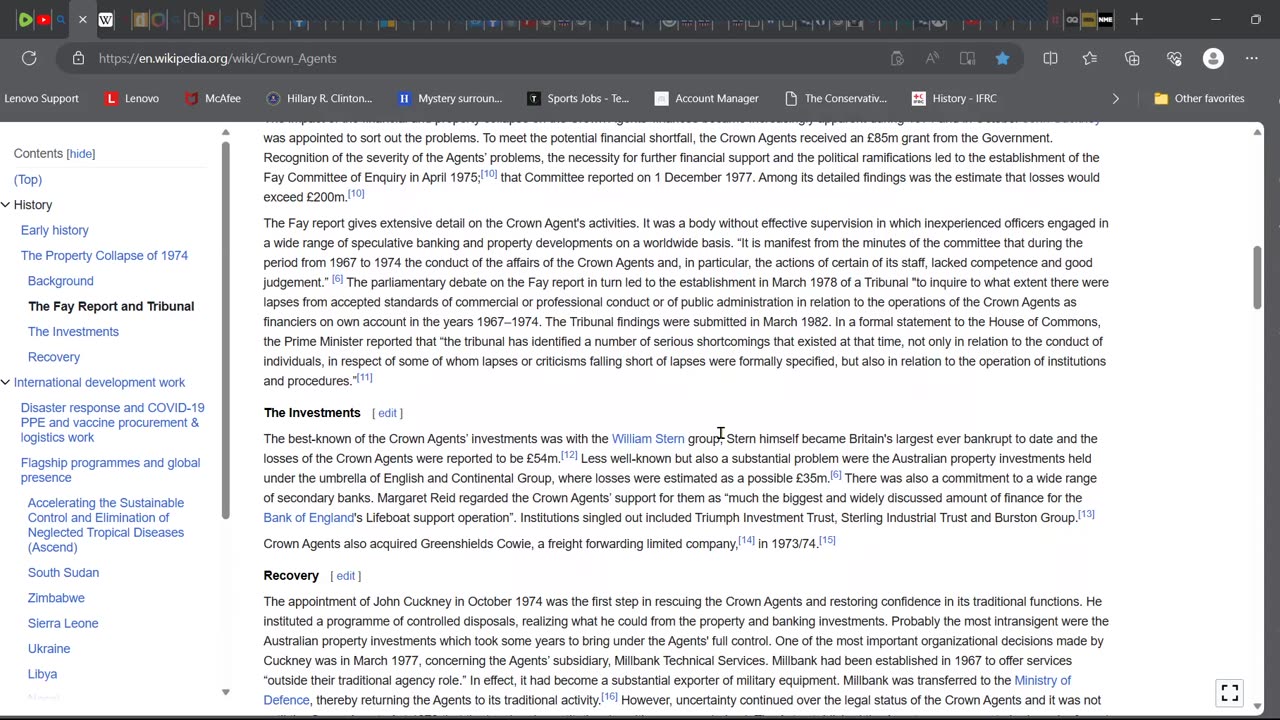
Task: Open immersive reader from address bar
Action: point(967,58)
